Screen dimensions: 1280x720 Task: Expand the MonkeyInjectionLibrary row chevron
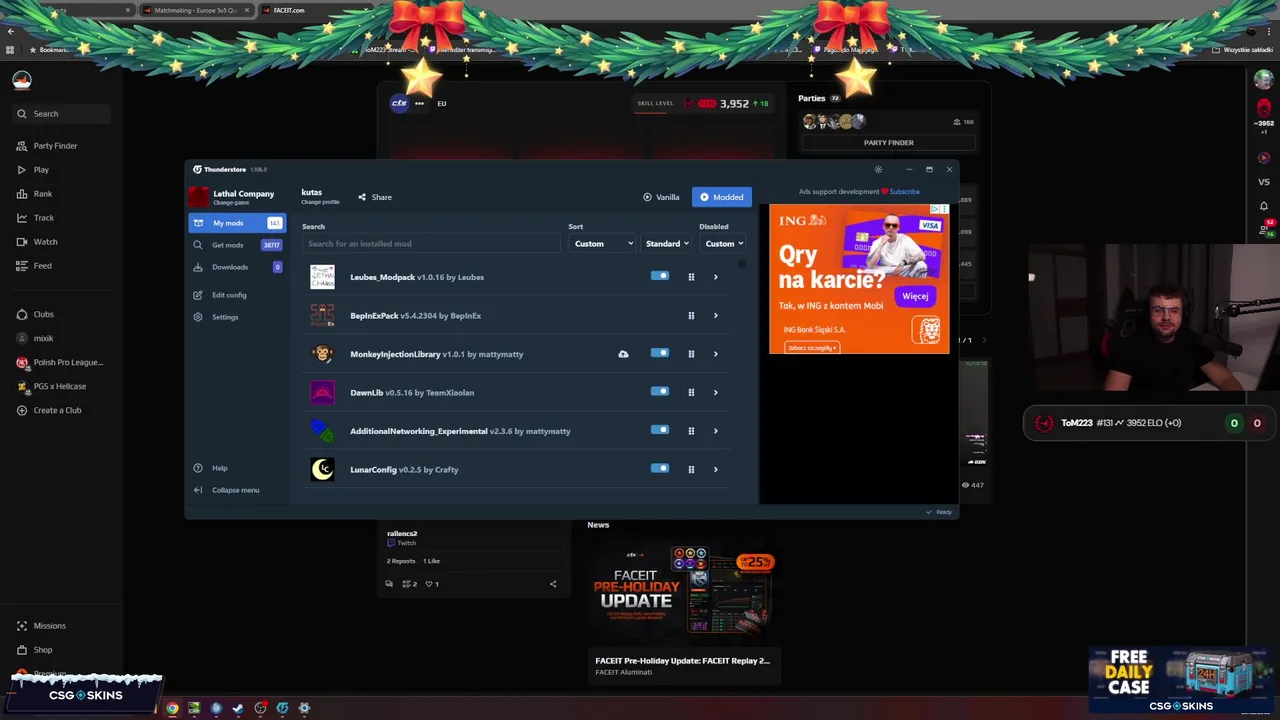(715, 354)
